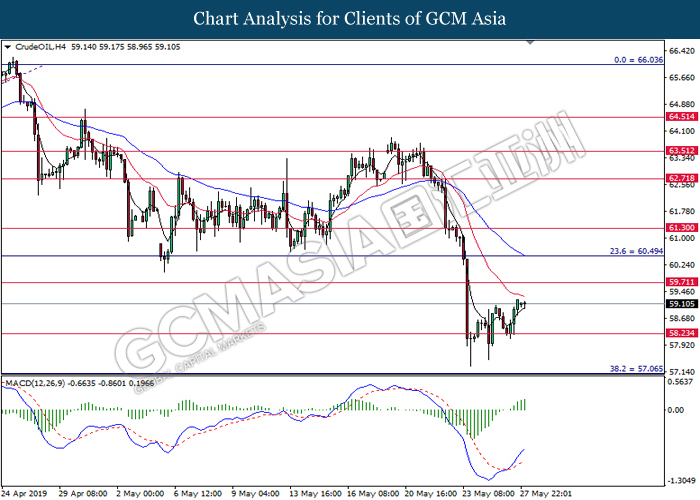Image resolution: width=700 pixels, height=500 pixels.
Task: Click the red 63.512 price tag
Action: pos(679,152)
